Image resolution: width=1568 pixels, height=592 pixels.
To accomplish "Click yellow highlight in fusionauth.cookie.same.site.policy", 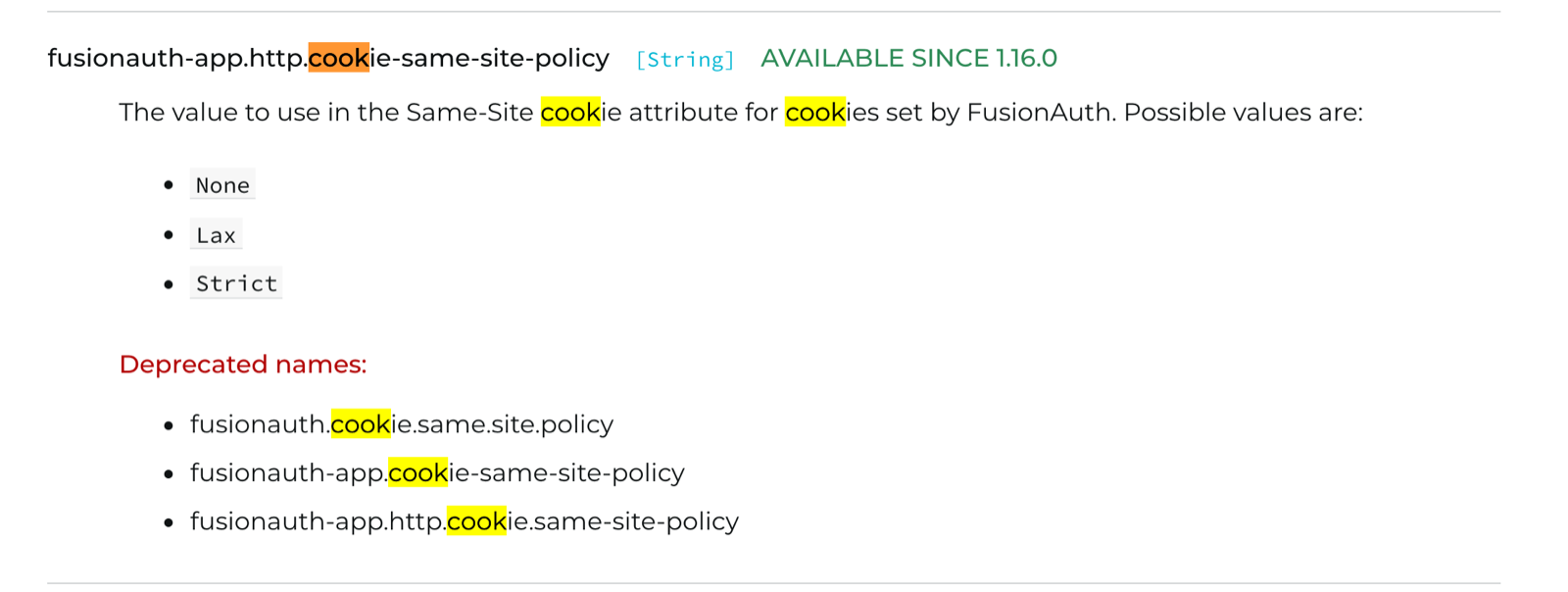I will tap(361, 424).
